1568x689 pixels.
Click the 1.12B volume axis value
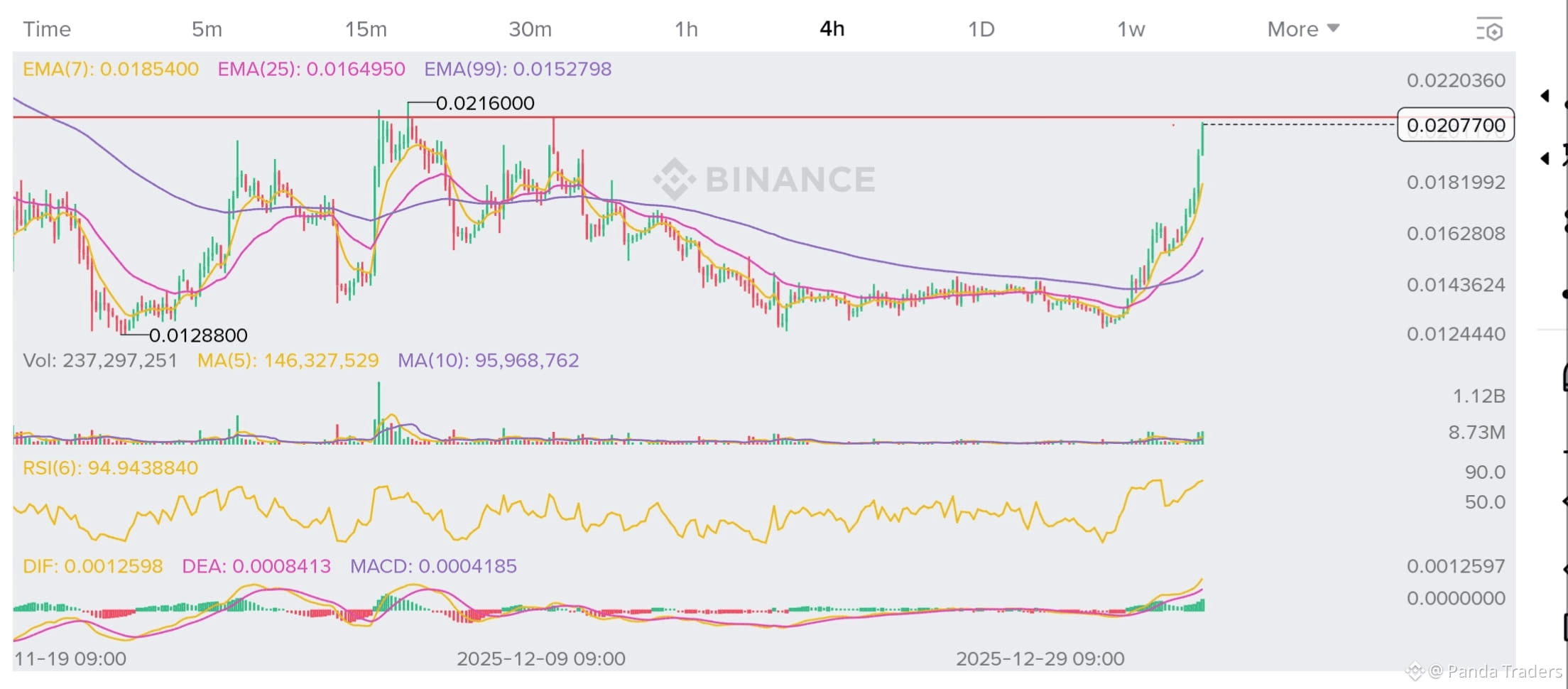click(x=1479, y=396)
